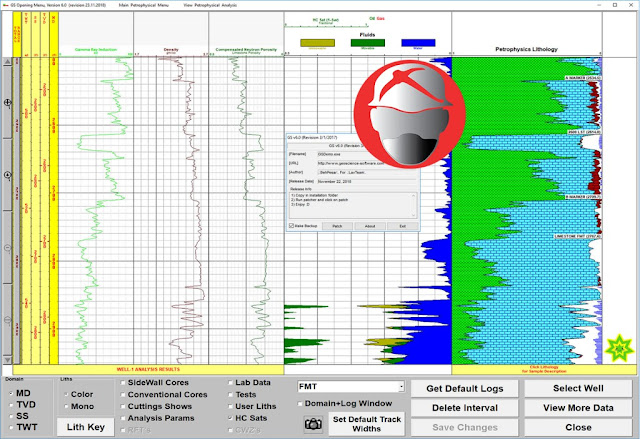The width and height of the screenshot is (640, 439).
Task: Click the Release Info scrollbar down arrow
Action: coord(414,215)
